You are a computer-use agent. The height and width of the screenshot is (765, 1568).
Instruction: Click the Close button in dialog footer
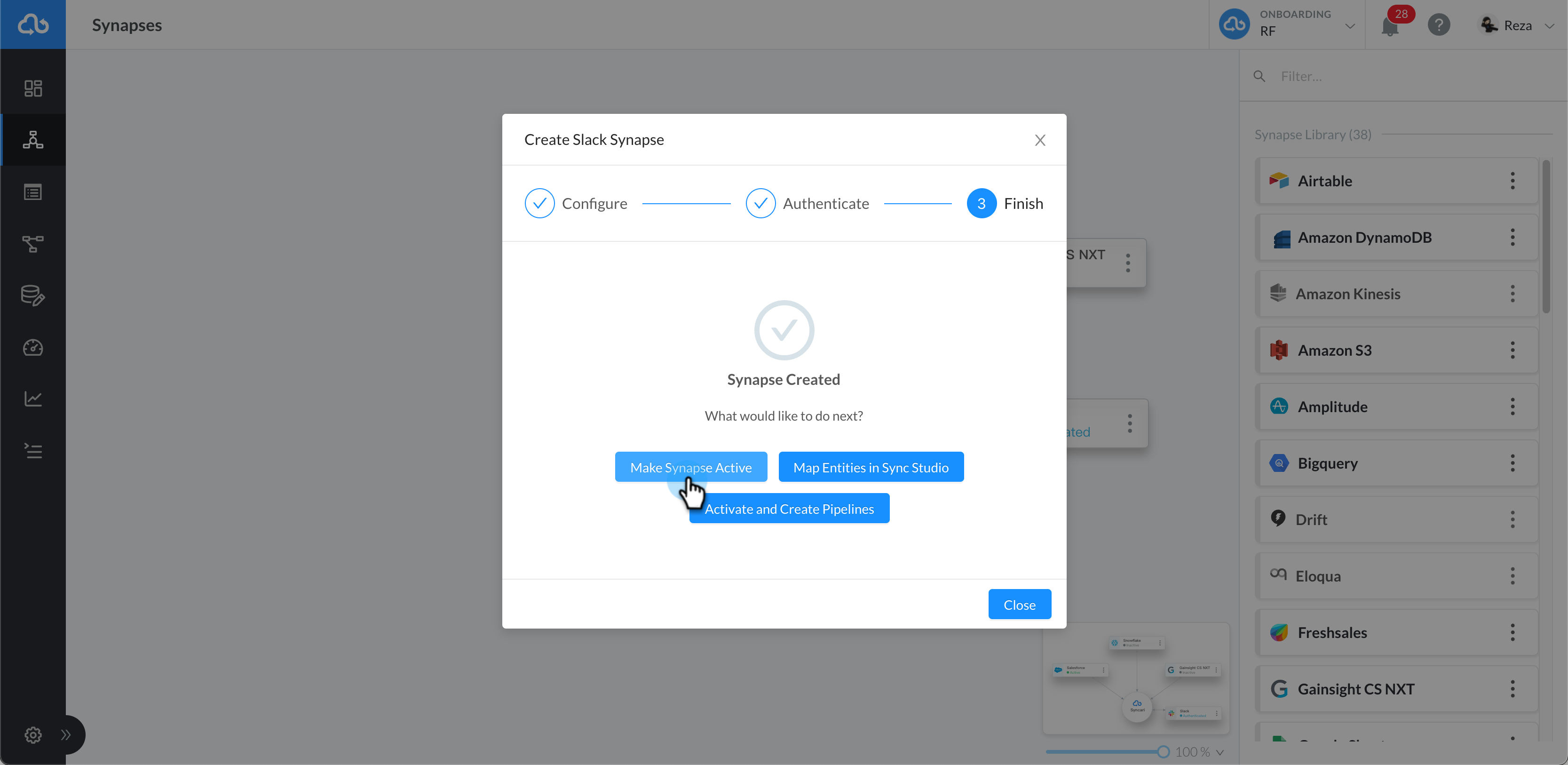click(1020, 604)
